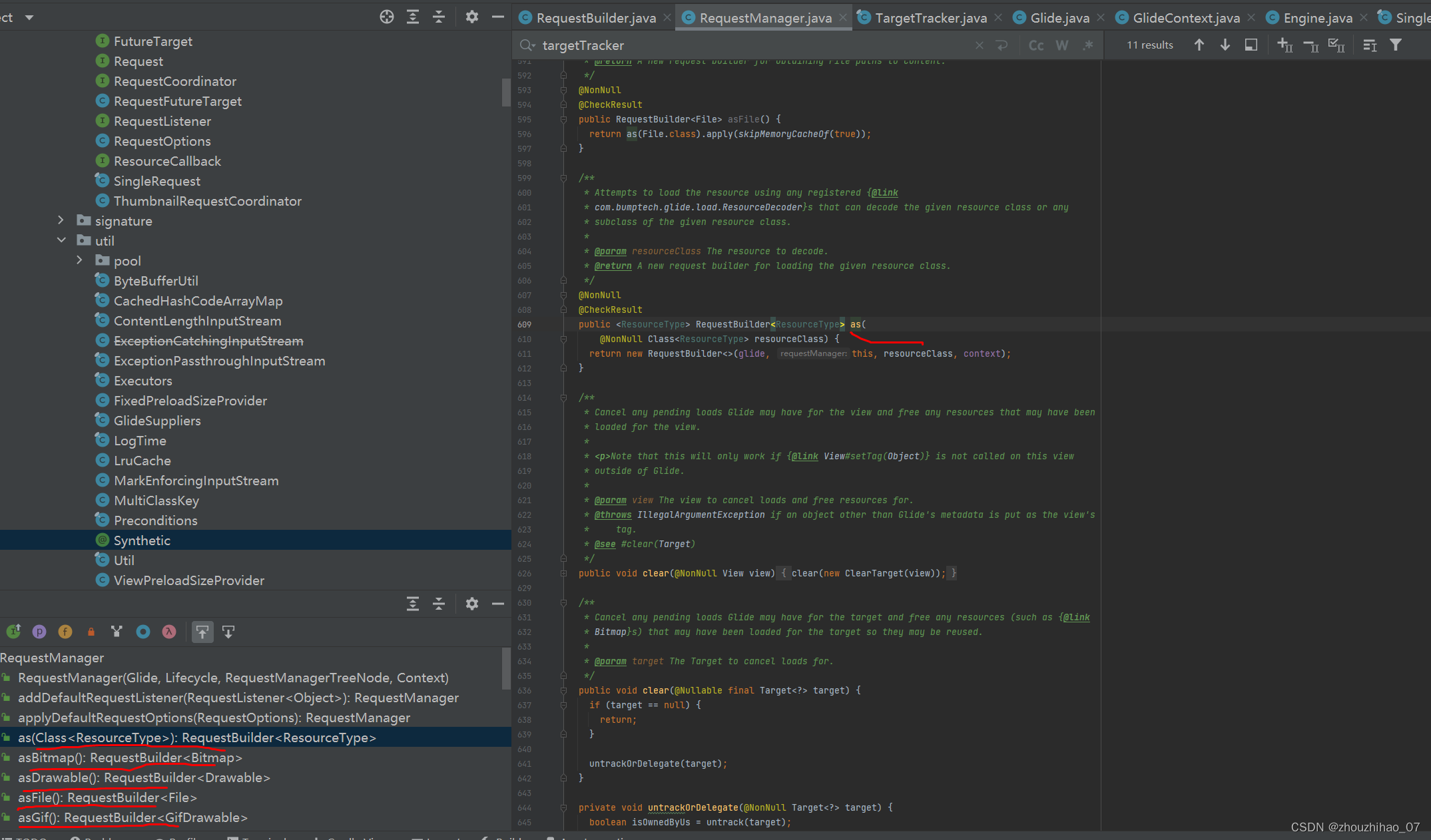
Task: Click Structure panel vertical scrollbar
Action: [x=506, y=668]
